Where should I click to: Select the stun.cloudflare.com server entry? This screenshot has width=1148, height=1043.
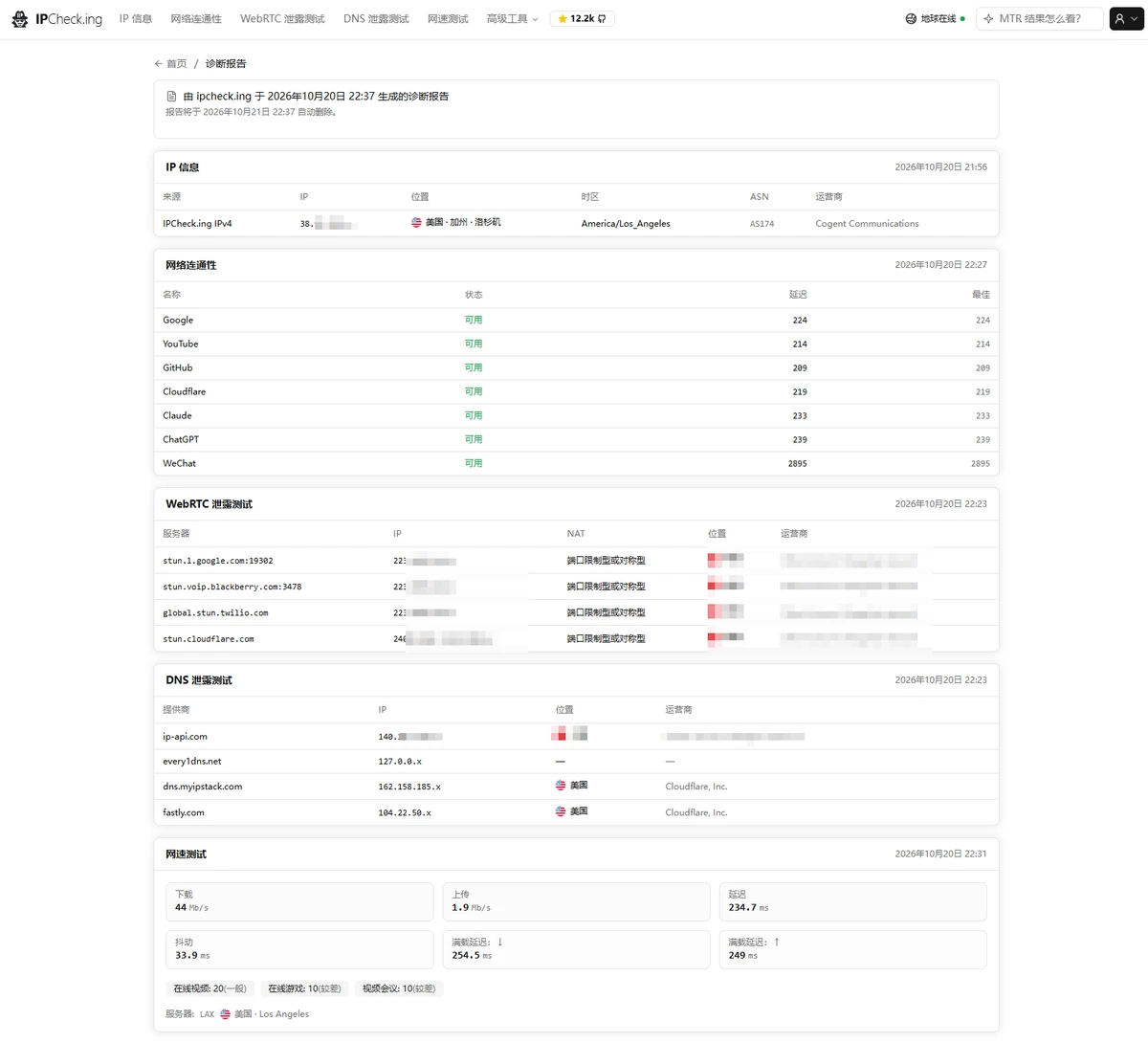point(209,638)
